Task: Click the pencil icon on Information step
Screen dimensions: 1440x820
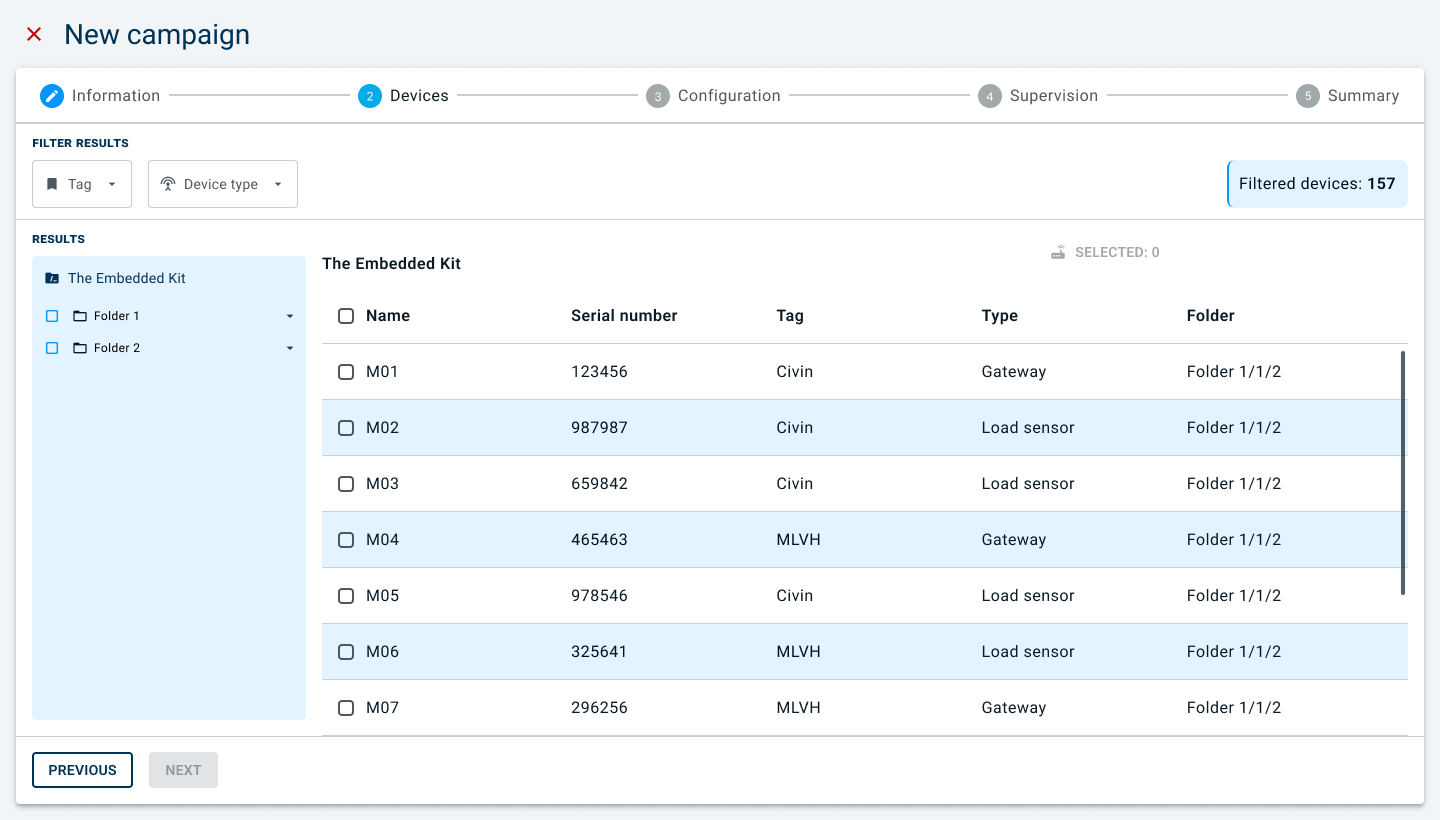Action: [52, 96]
